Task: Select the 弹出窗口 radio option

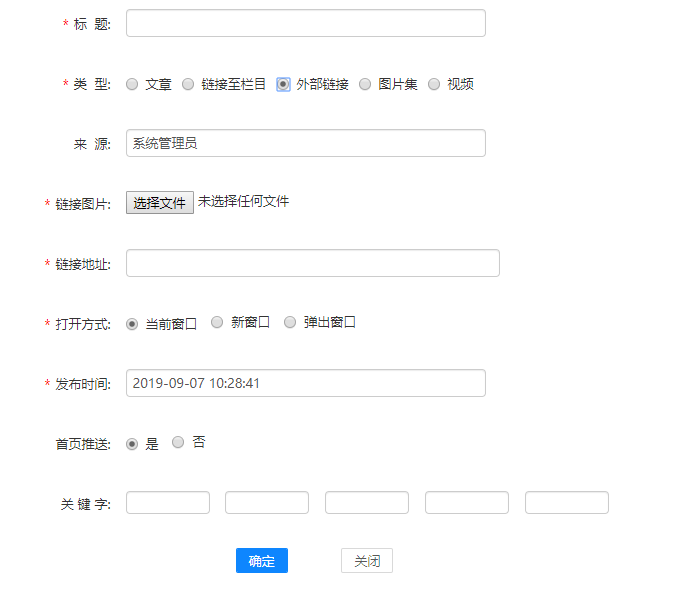Action: [290, 322]
